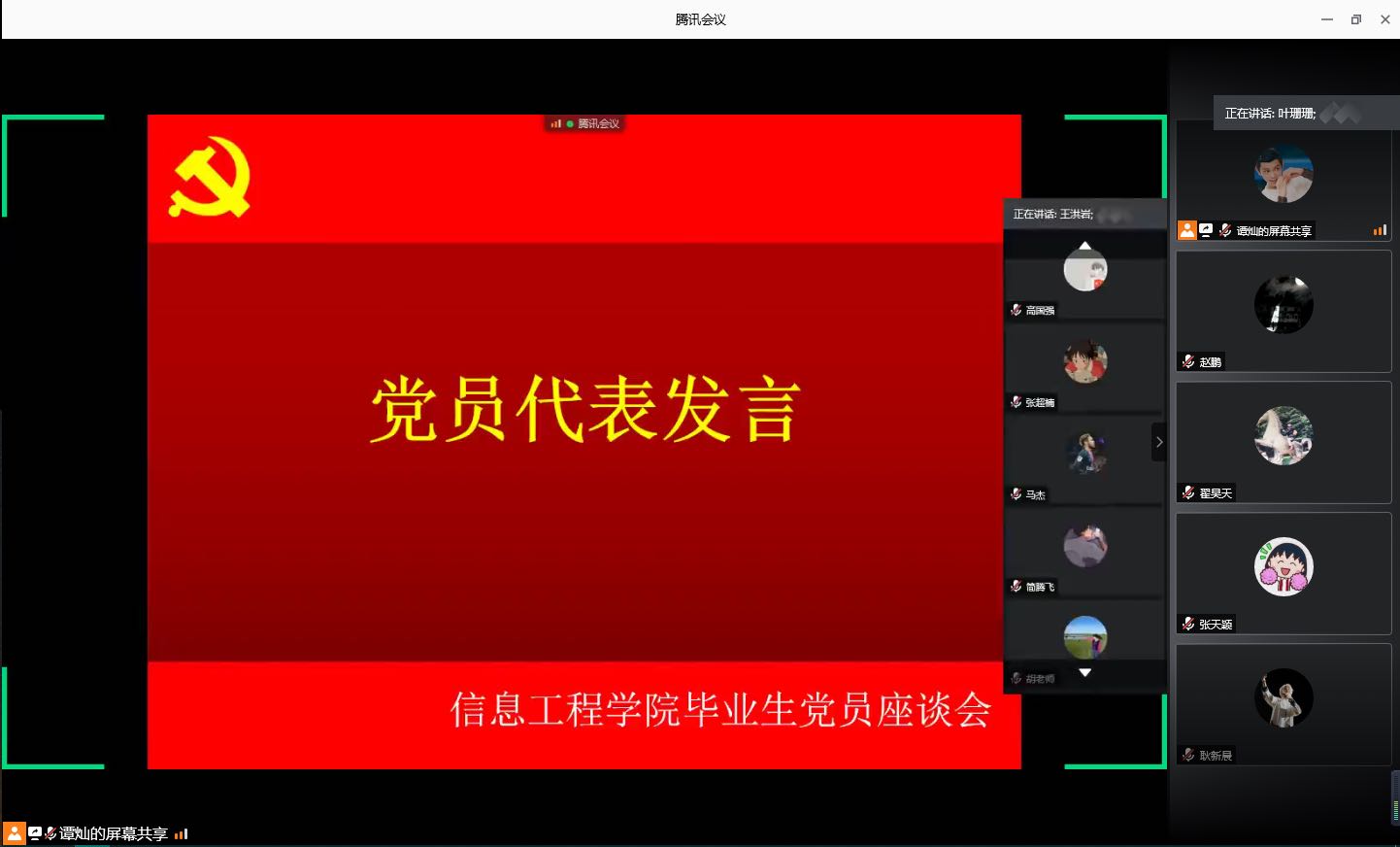
Task: Select 胡老师's avatar in the shared screen
Action: pos(1085,637)
